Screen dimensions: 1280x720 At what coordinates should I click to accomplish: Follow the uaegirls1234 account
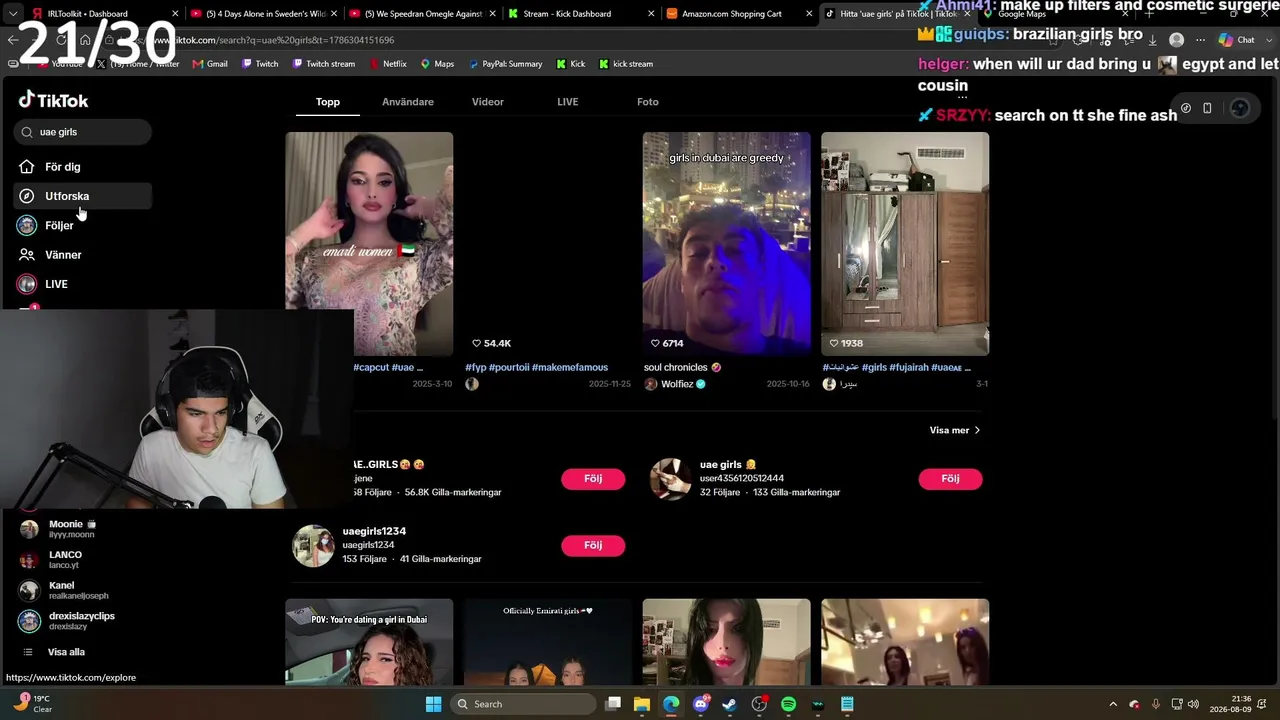coord(593,545)
